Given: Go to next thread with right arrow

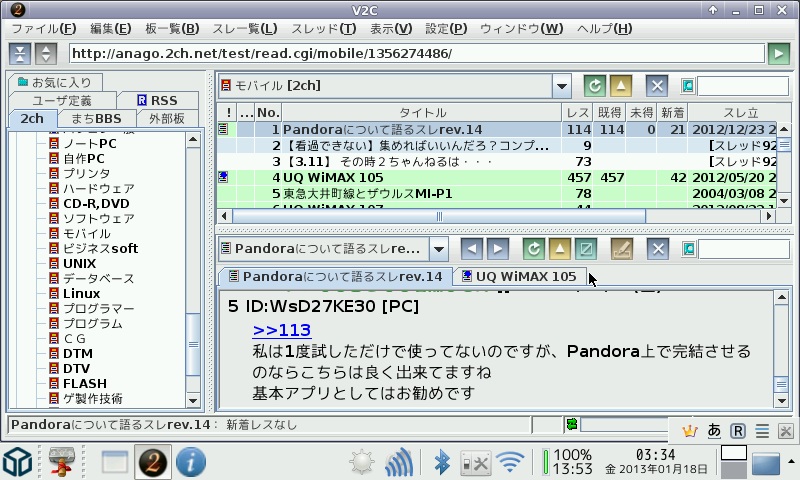Looking at the screenshot, I should click(497, 248).
